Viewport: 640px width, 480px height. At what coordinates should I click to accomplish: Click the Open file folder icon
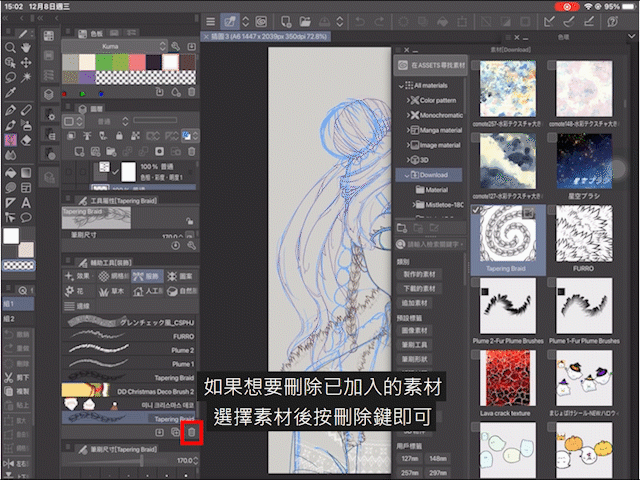(x=305, y=22)
